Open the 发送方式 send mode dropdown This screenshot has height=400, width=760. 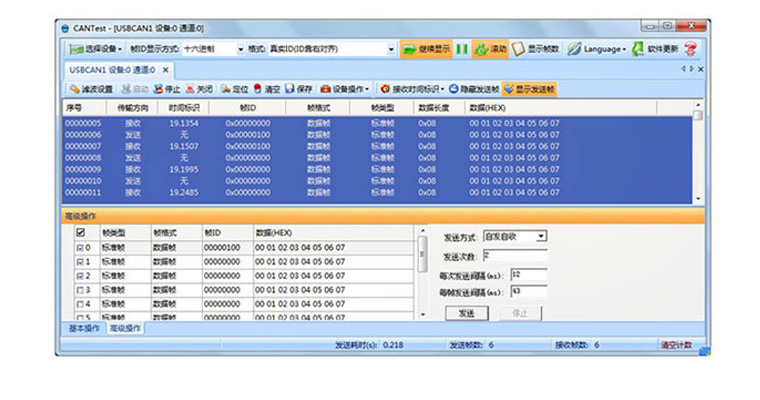541,236
